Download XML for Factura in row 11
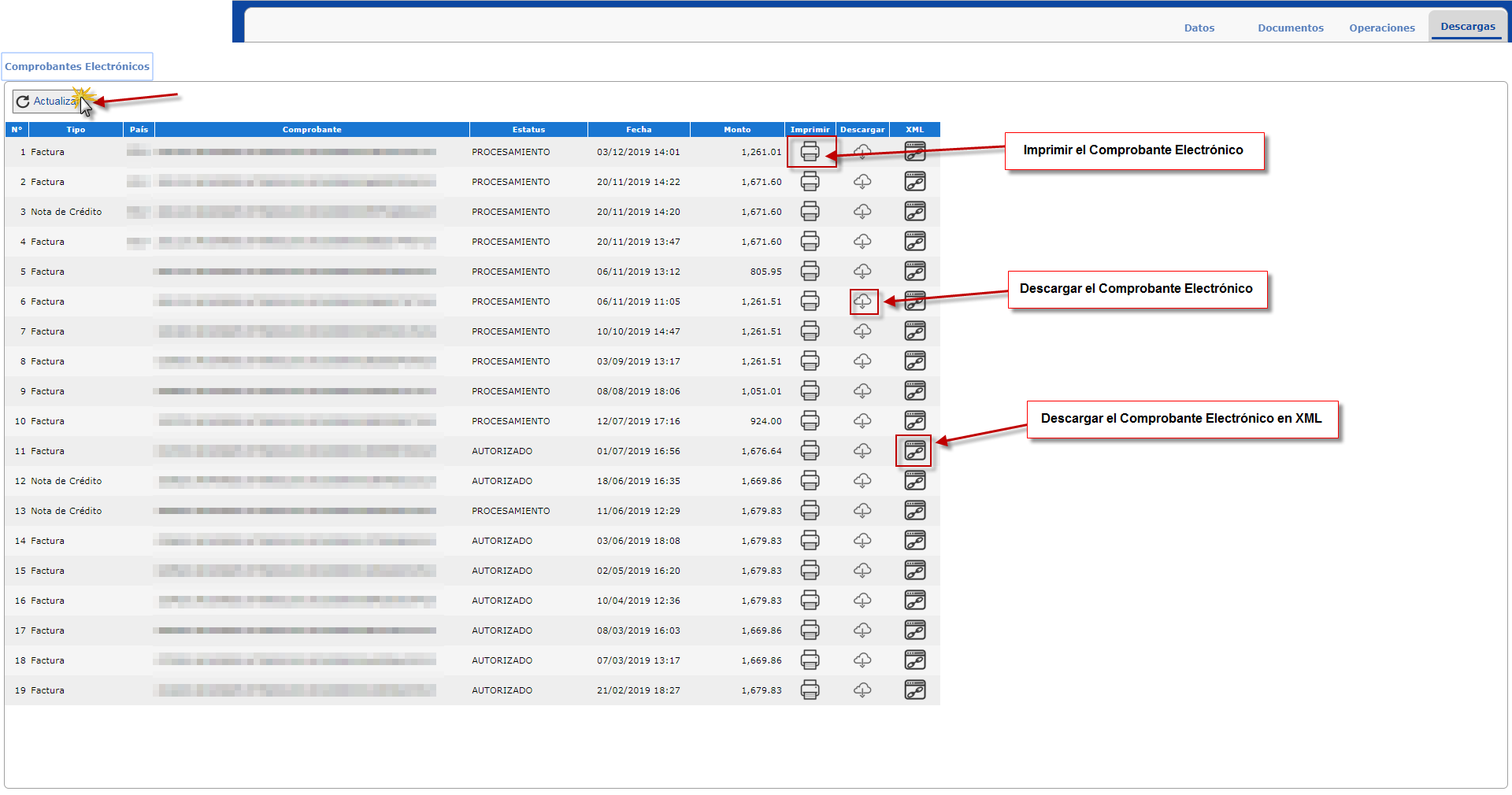 (914, 451)
